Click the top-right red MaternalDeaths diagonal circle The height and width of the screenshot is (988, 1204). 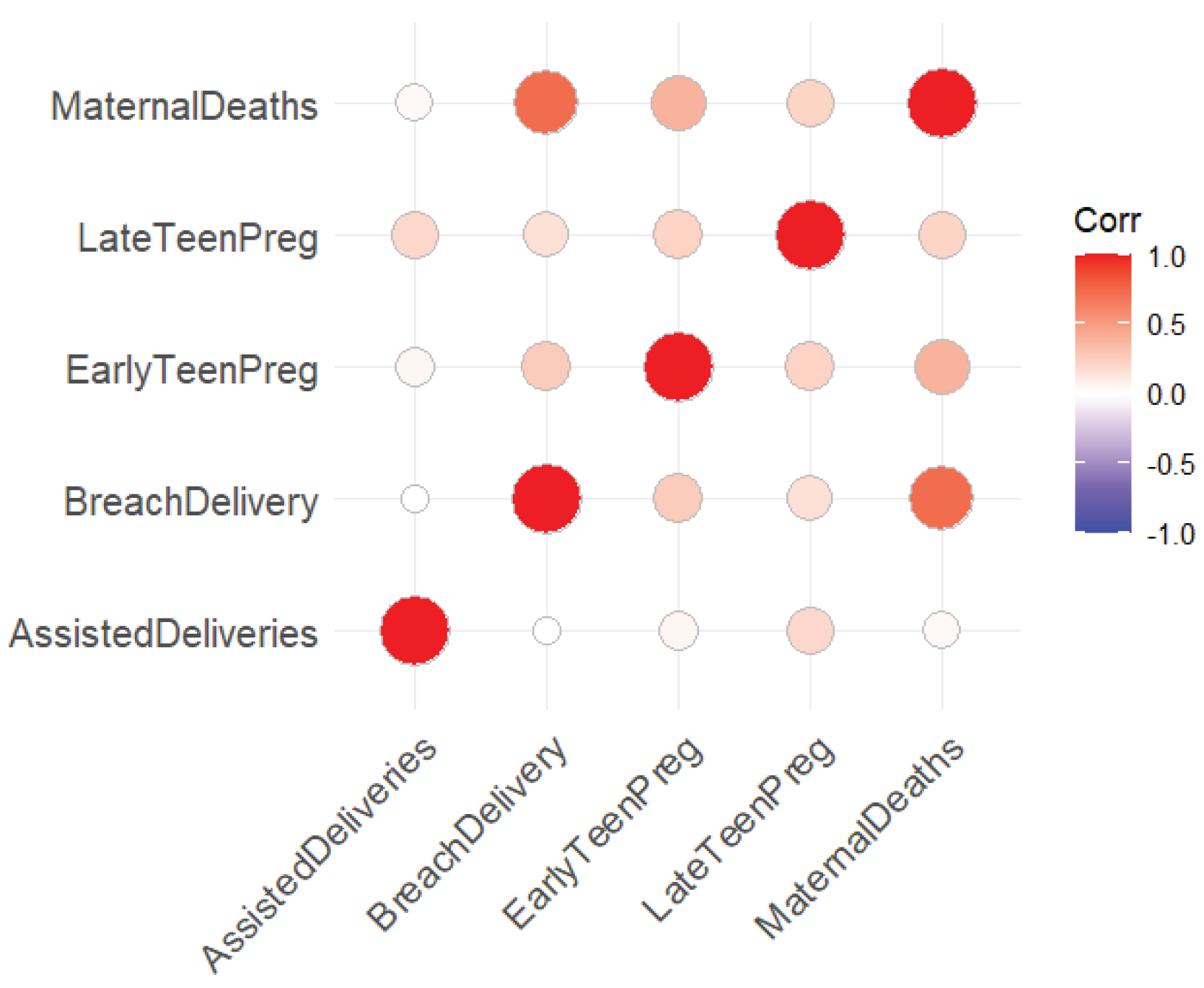[941, 102]
